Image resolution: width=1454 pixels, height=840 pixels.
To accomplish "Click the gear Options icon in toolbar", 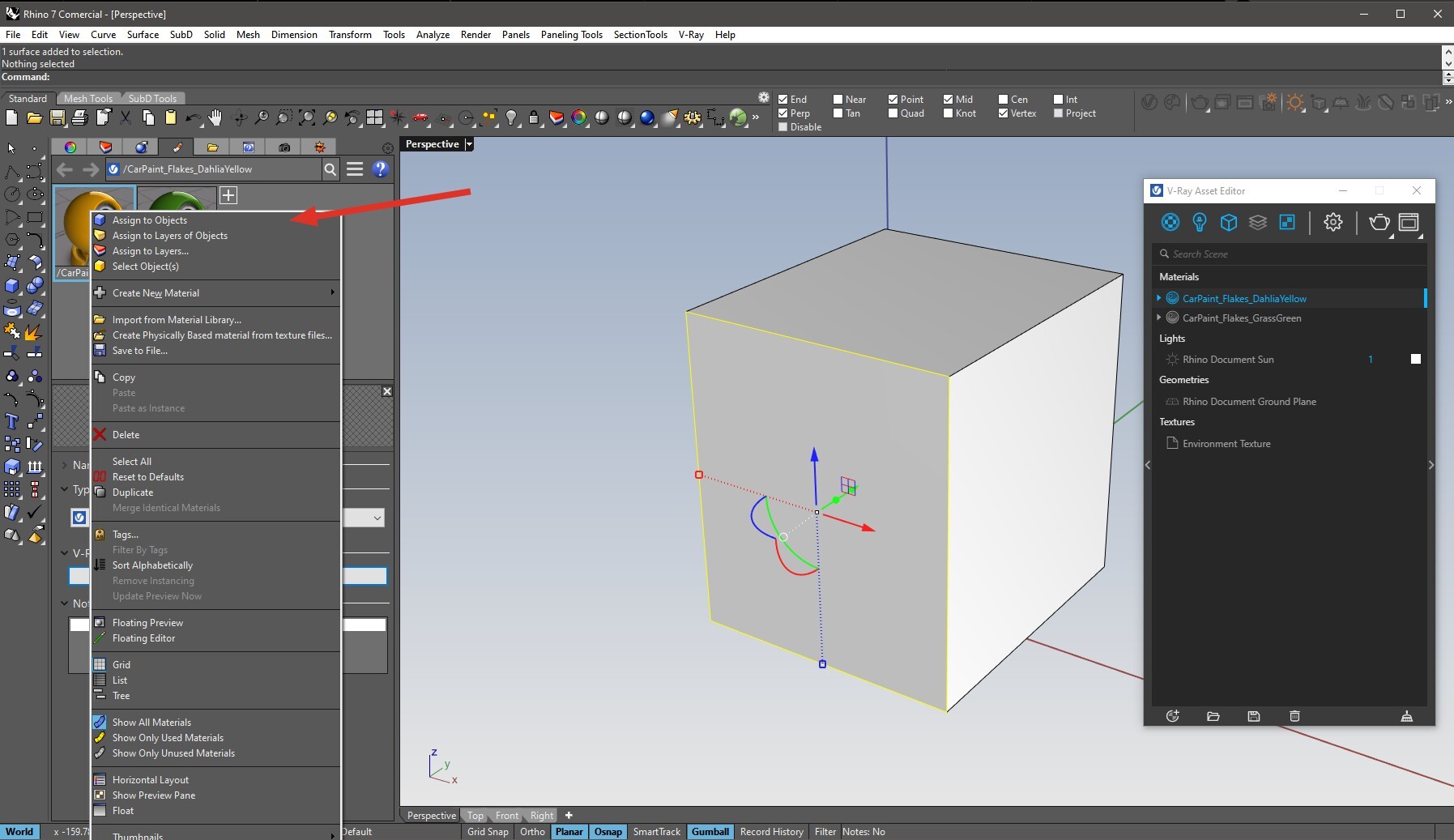I will click(x=693, y=117).
